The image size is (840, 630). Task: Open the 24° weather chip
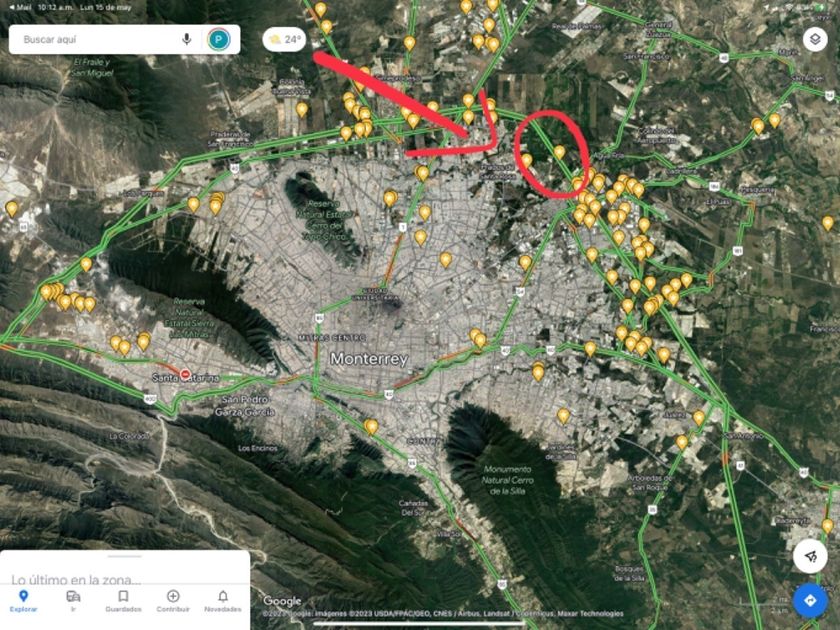[x=284, y=39]
